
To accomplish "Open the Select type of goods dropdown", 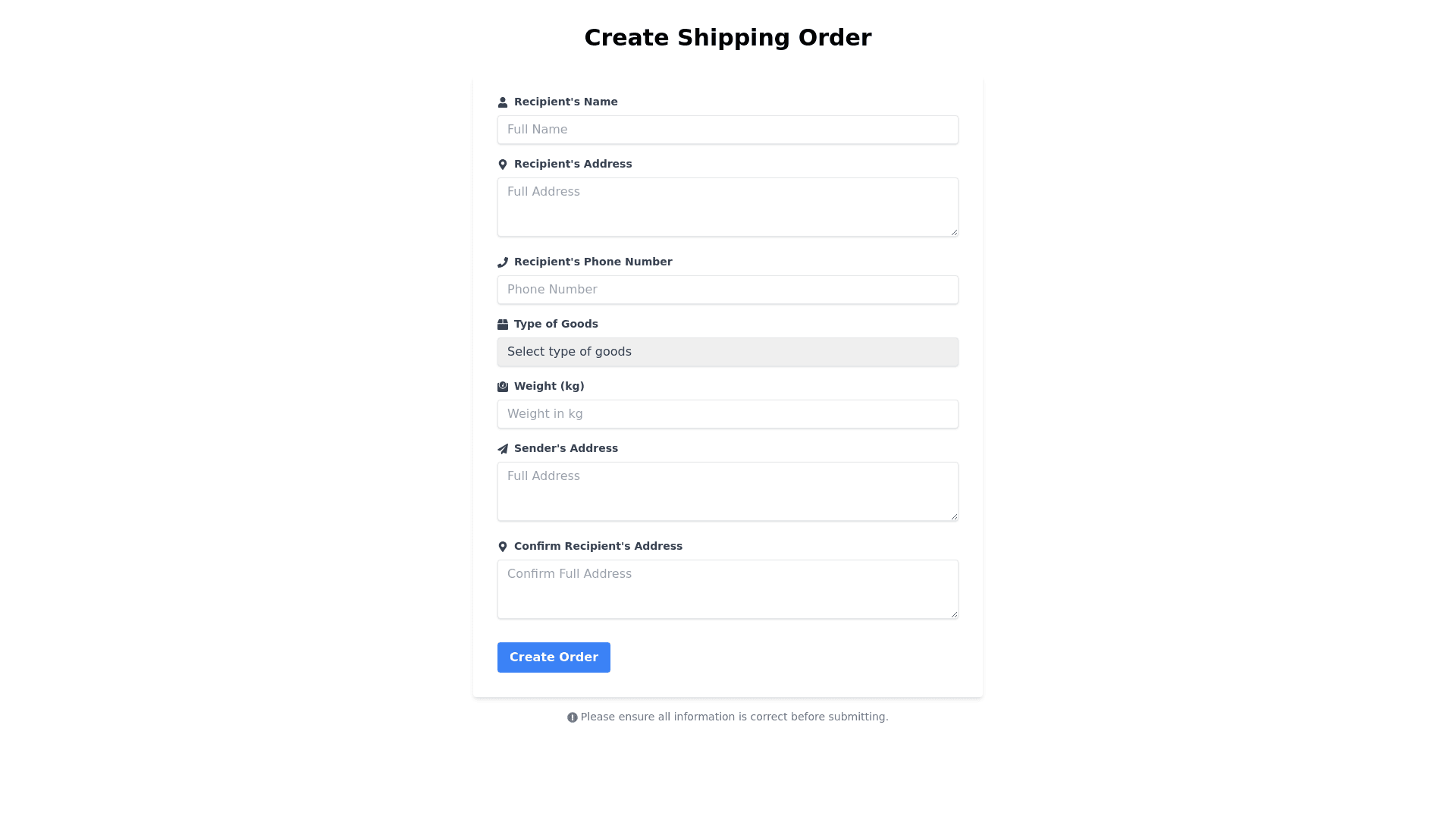I will point(727,352).
